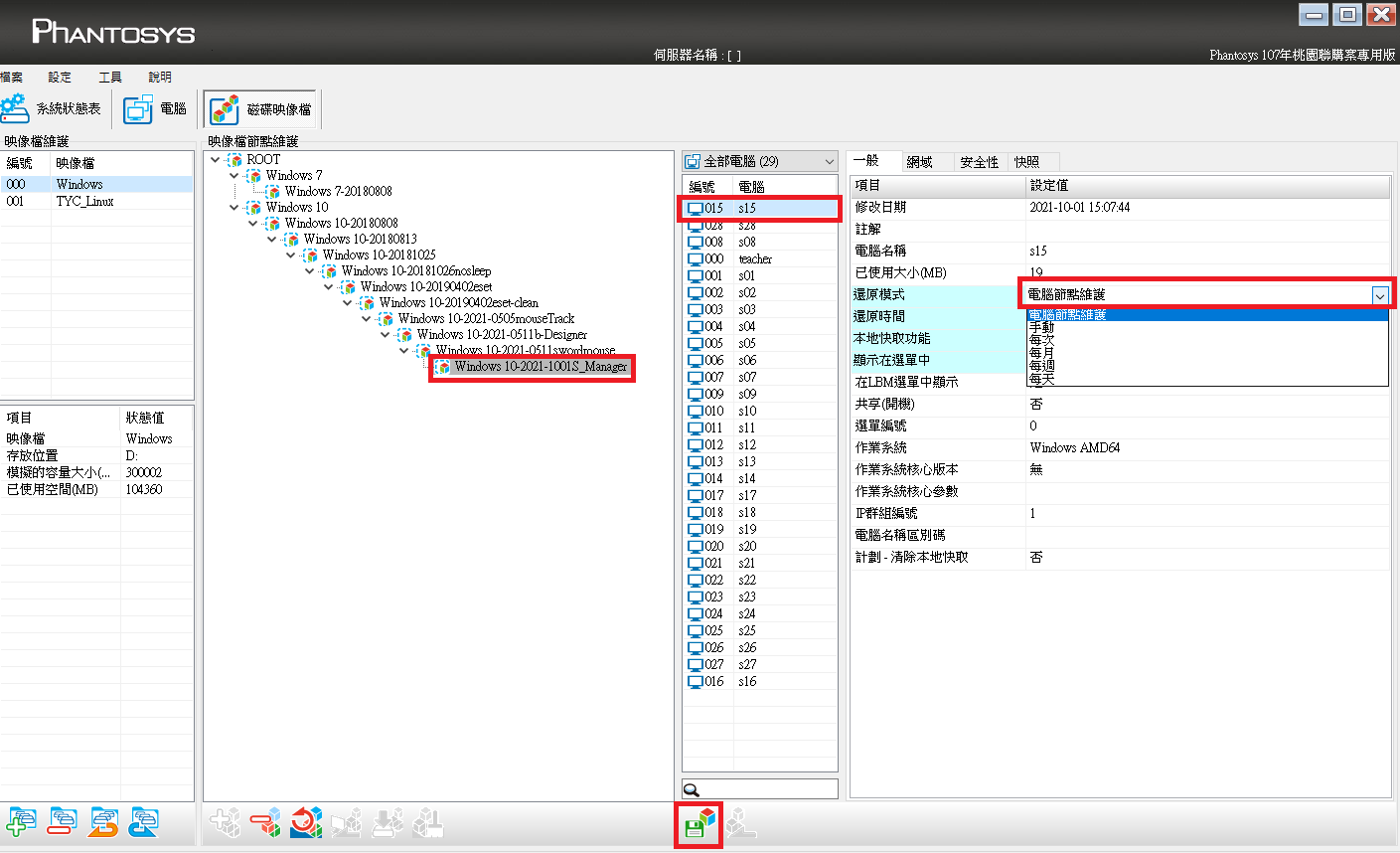Select the Windows 10-2021-1001S_Manager node
This screenshot has height=853, width=1400.
pos(541,367)
